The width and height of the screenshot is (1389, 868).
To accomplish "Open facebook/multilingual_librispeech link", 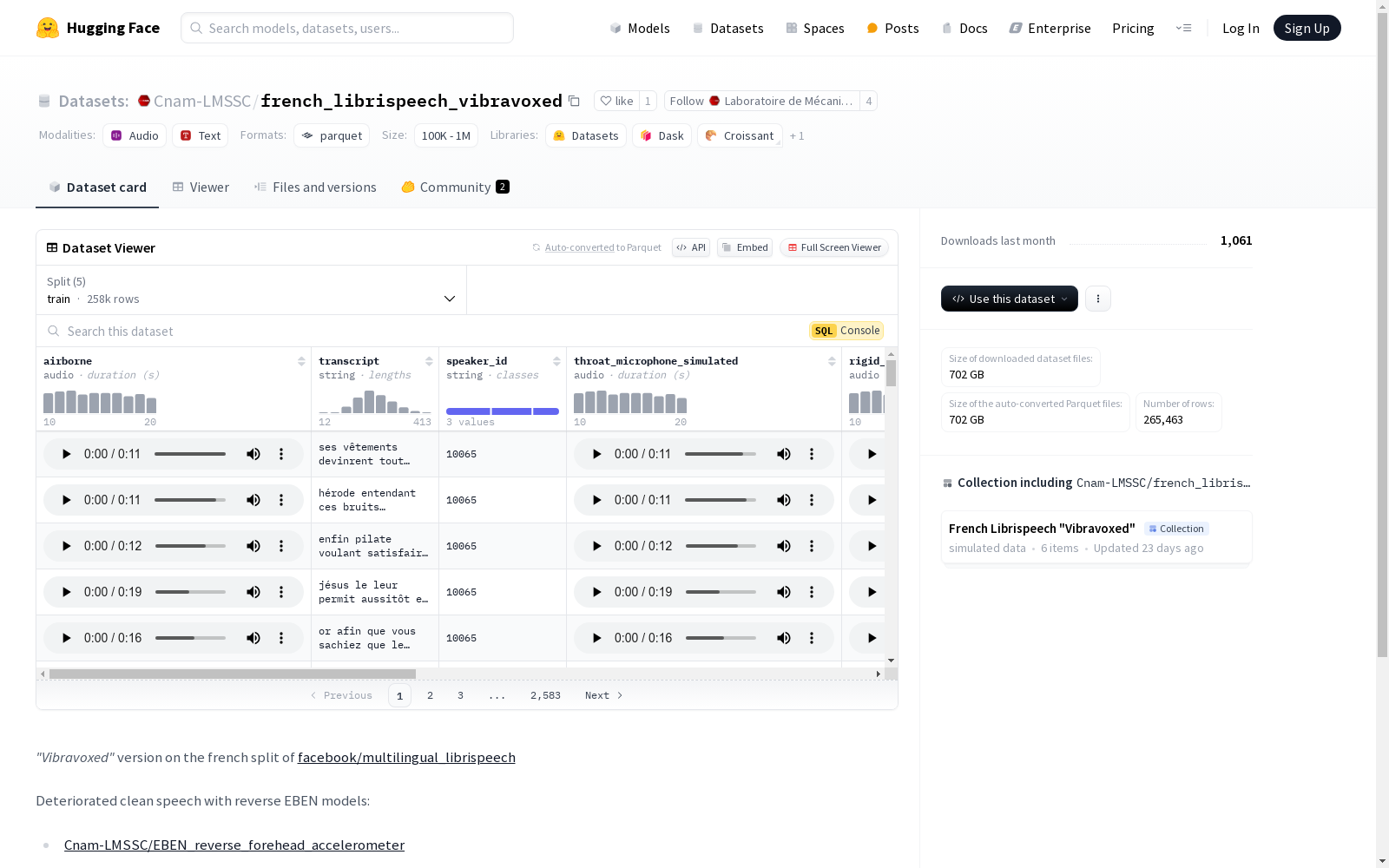I will click(406, 758).
